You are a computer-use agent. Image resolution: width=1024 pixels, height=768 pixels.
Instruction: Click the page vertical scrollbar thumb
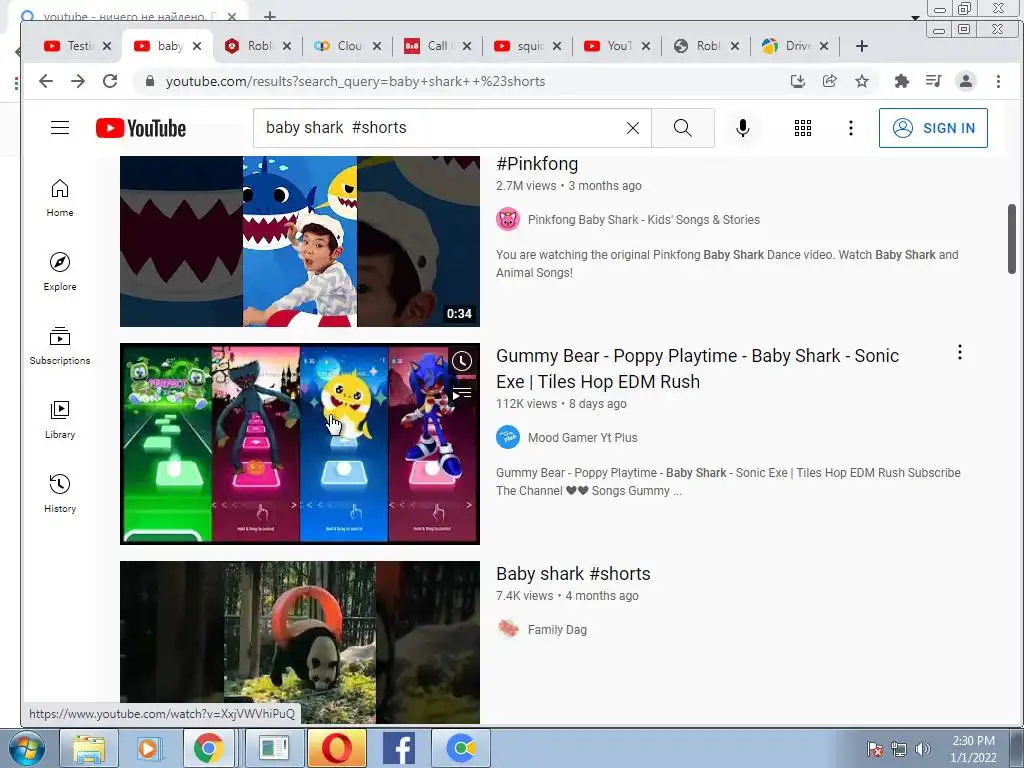(1012, 239)
